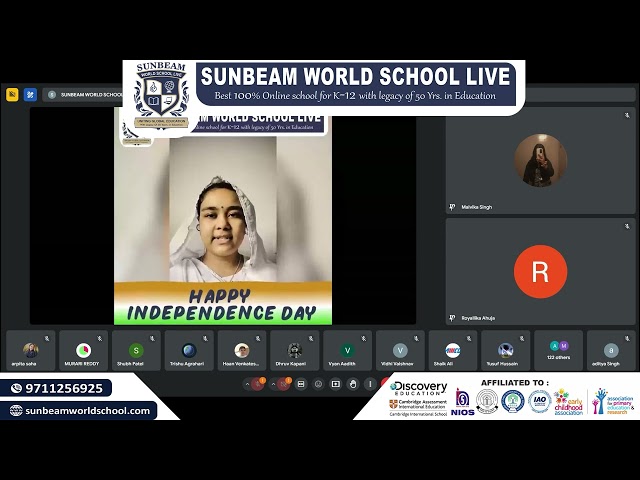Select Yusuf Hussain's avatar
This screenshot has width=640, height=480.
click(x=505, y=350)
